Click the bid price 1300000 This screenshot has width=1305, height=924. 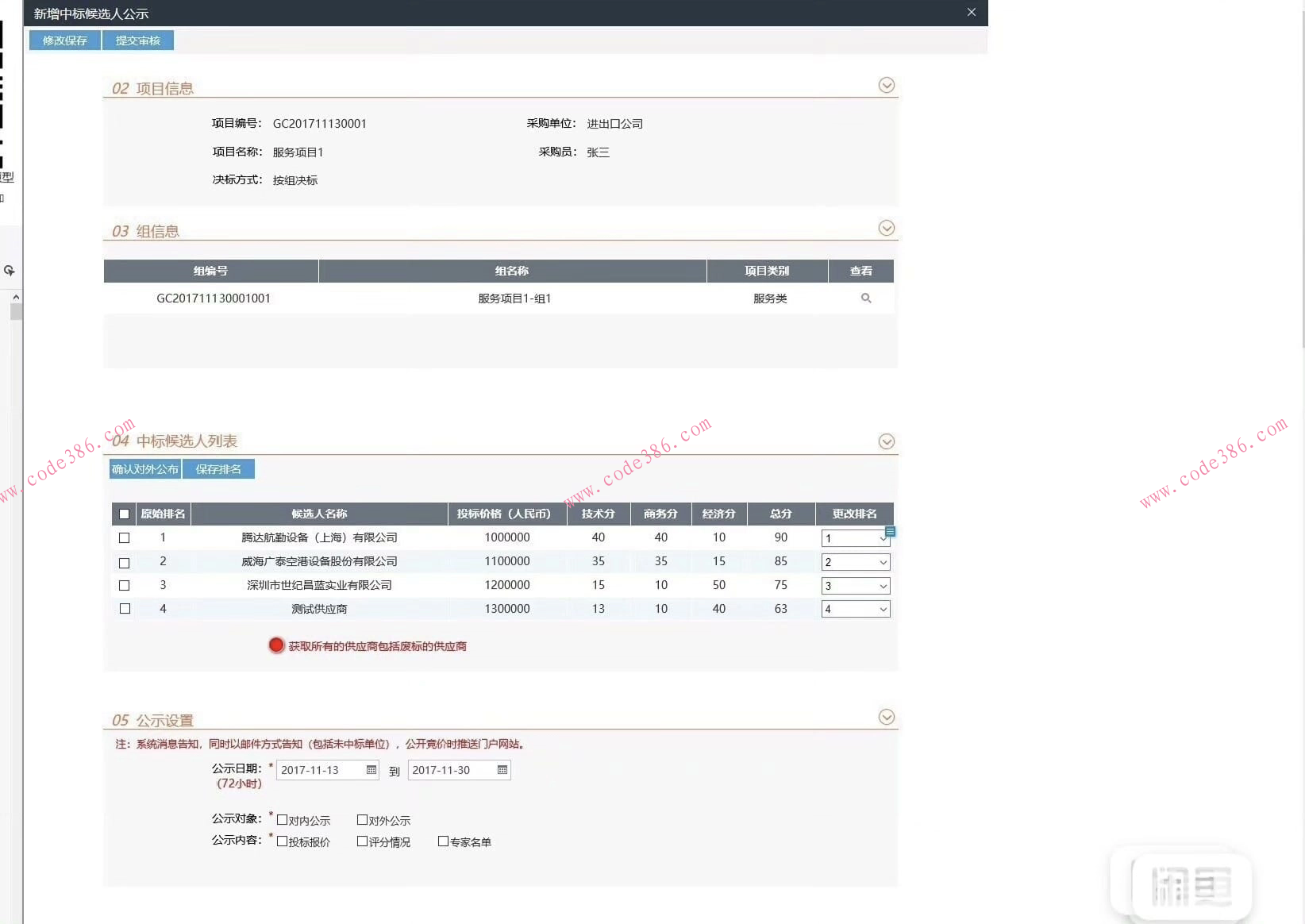(507, 609)
